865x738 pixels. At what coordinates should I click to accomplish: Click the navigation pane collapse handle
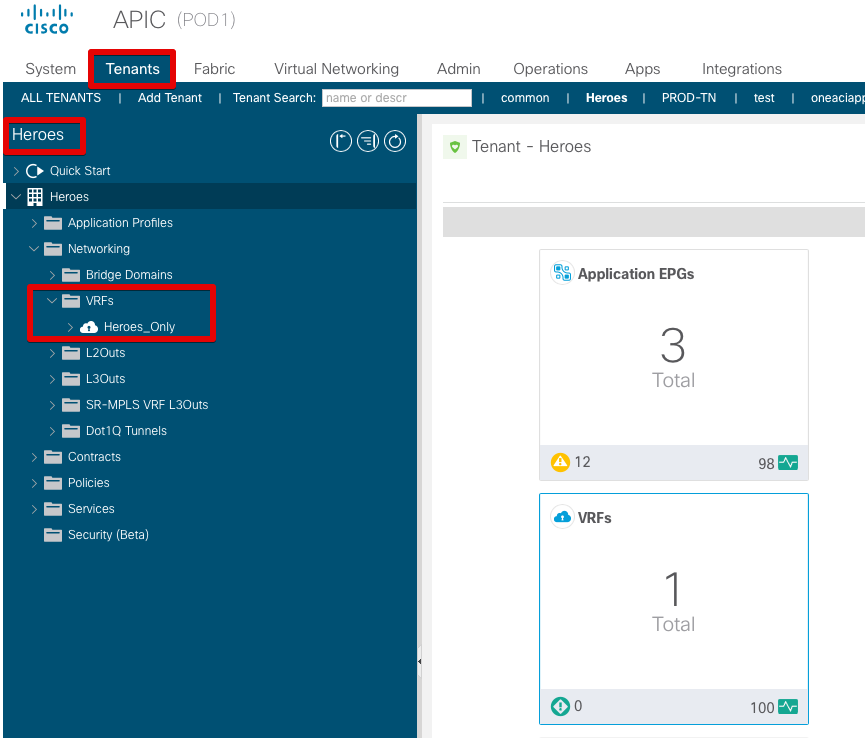click(419, 661)
